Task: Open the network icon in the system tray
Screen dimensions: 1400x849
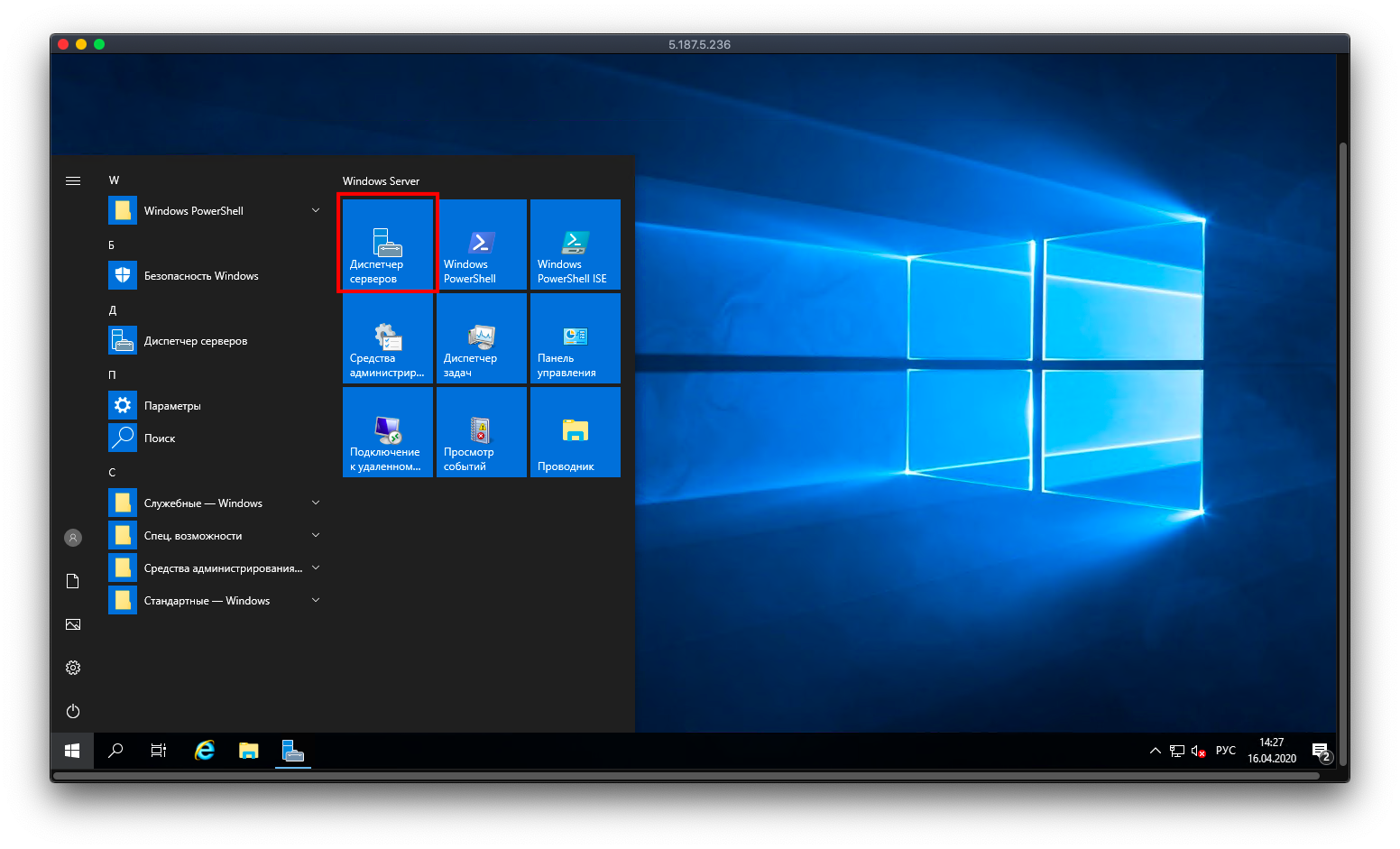Action: pos(1177,751)
